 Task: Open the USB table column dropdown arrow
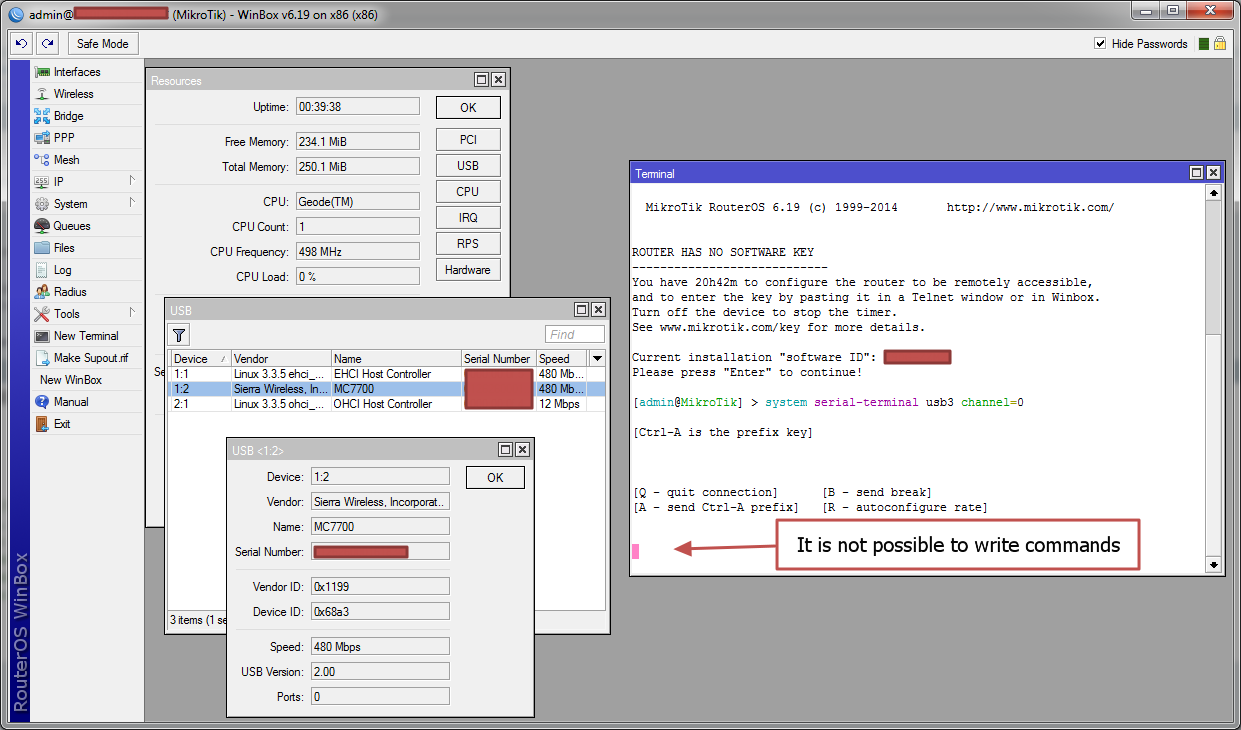pyautogui.click(x=598, y=358)
